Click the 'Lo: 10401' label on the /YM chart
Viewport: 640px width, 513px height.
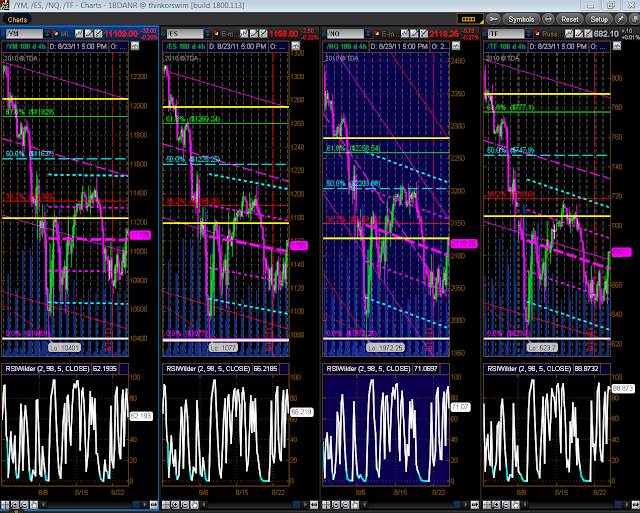[65, 348]
